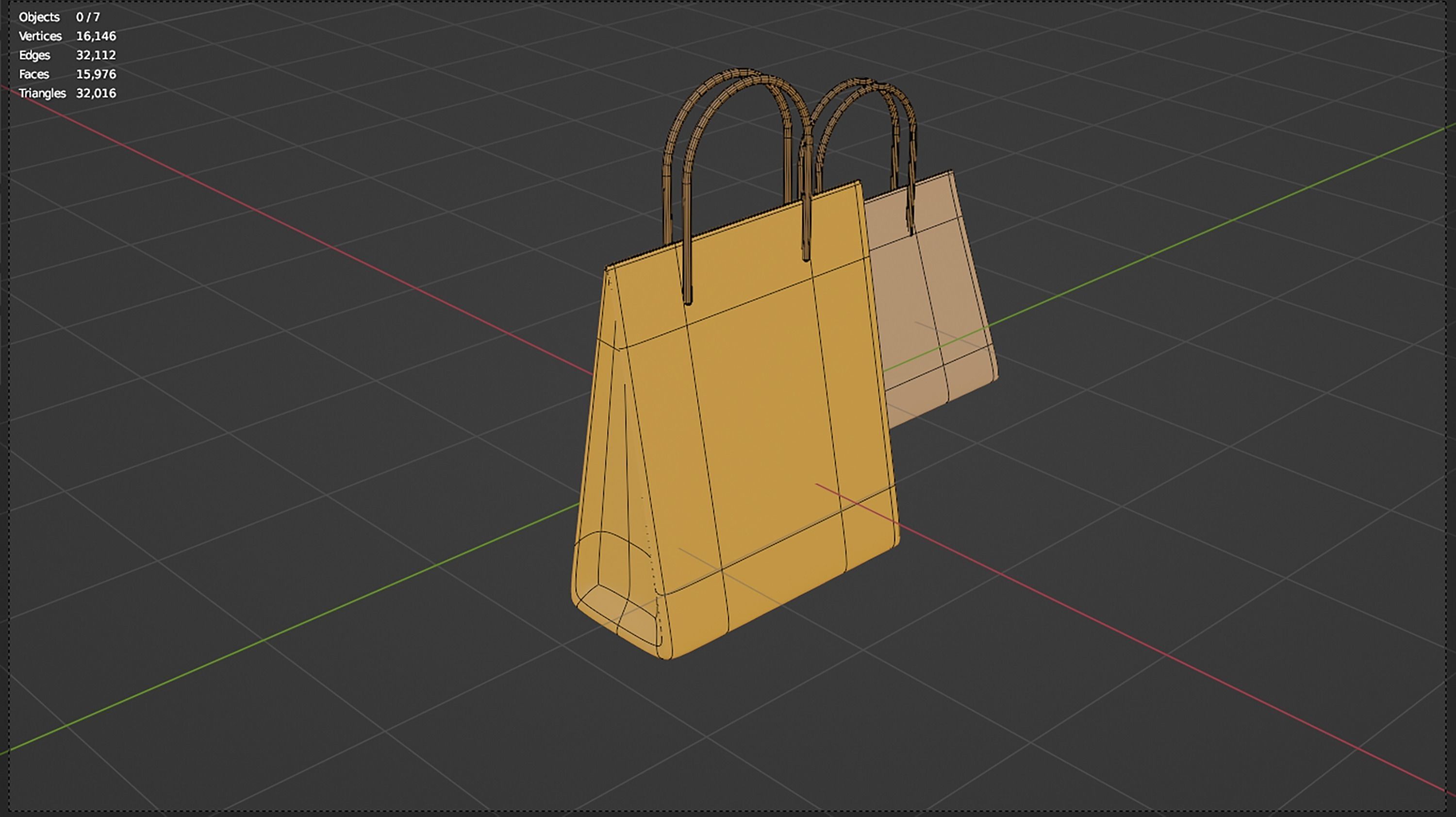This screenshot has height=817, width=1456.
Task: Click the "Edges" statistics label
Action: (34, 55)
